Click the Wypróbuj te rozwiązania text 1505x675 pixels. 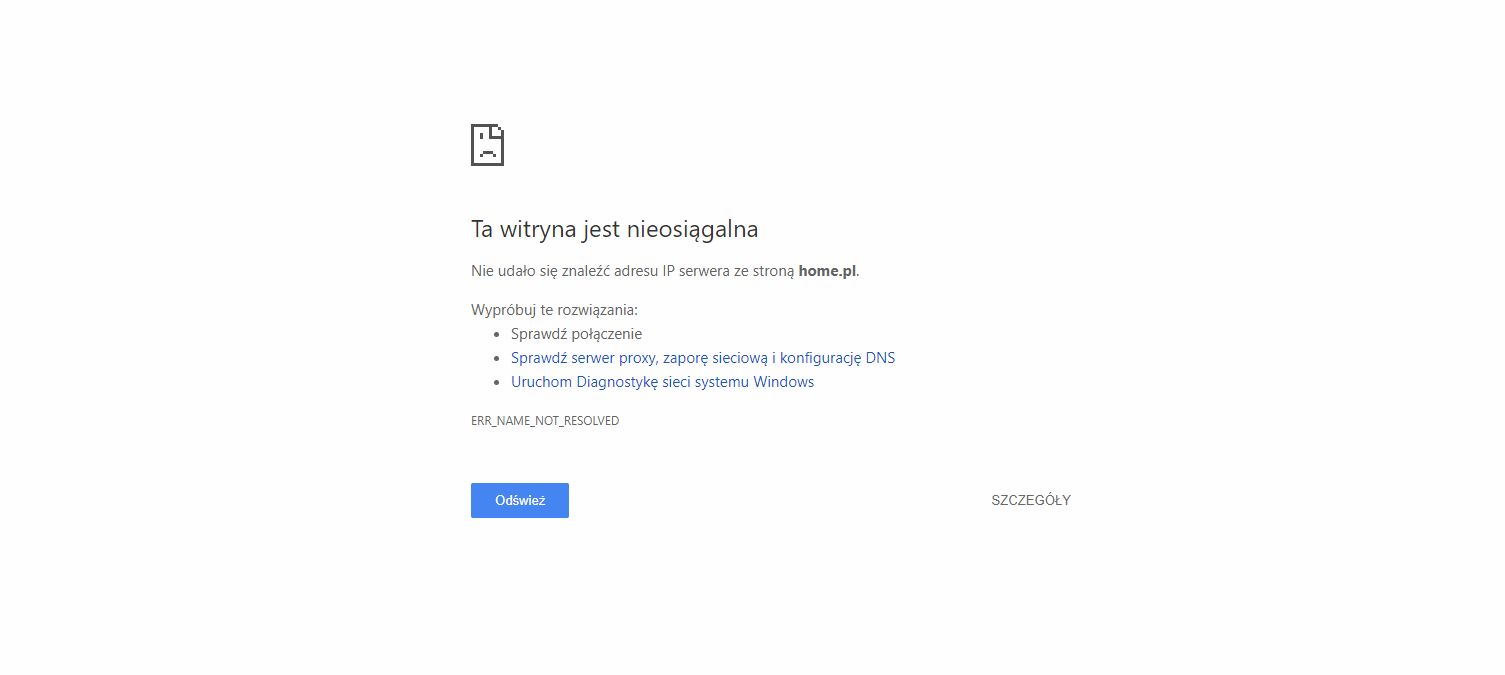[554, 310]
